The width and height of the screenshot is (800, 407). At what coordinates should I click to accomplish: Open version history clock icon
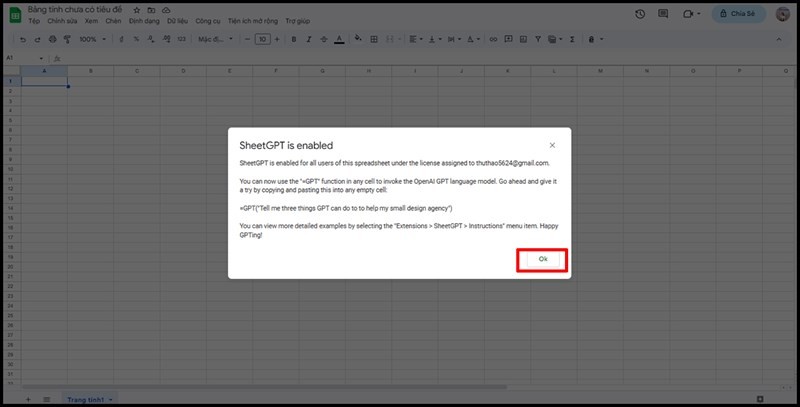640,14
